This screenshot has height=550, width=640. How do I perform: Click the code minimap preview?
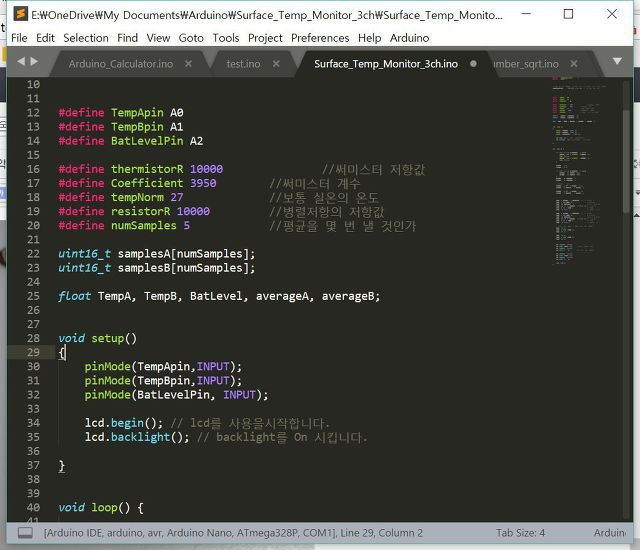point(579,170)
